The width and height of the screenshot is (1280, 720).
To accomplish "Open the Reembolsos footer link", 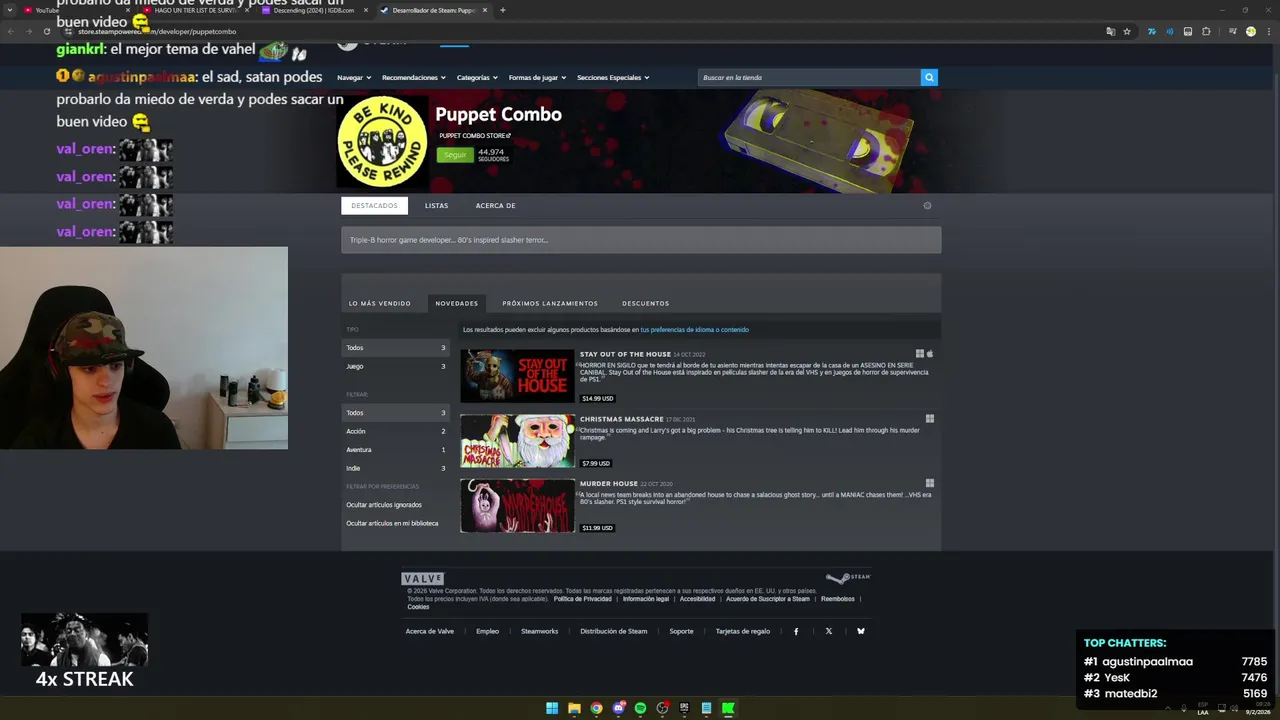I will click(838, 599).
